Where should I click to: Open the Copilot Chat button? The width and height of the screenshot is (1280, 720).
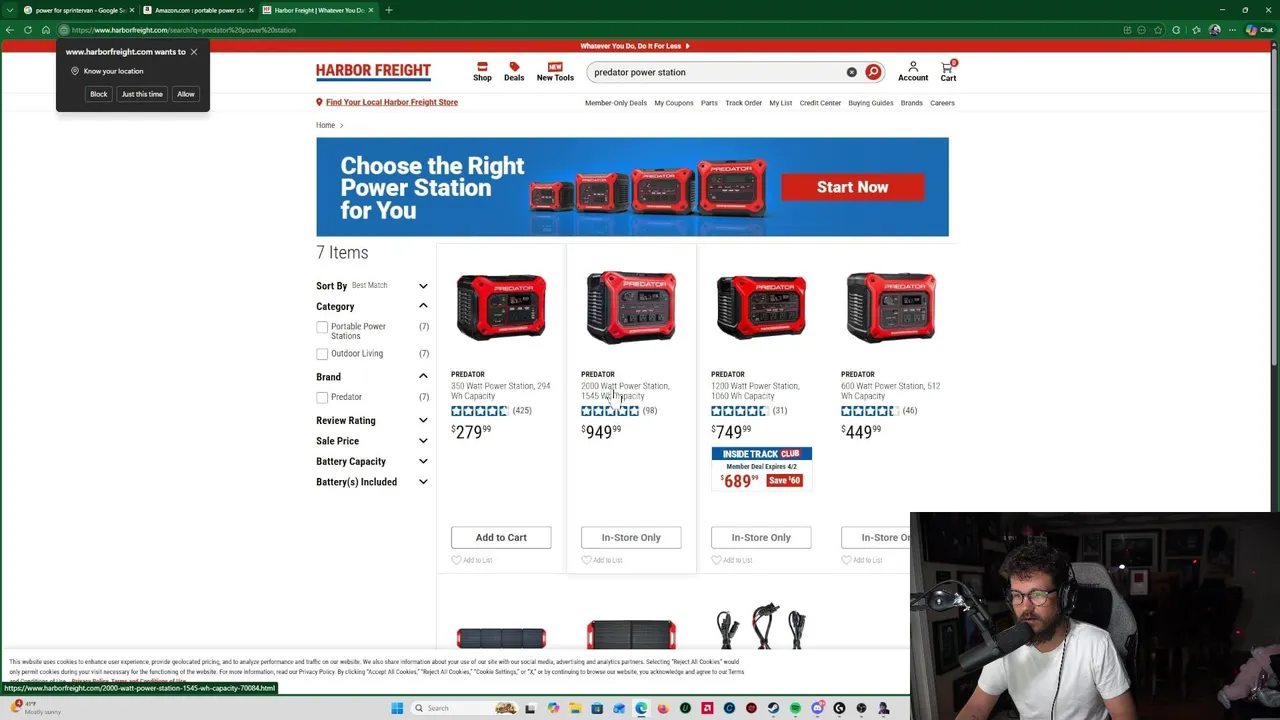pyautogui.click(x=1259, y=30)
